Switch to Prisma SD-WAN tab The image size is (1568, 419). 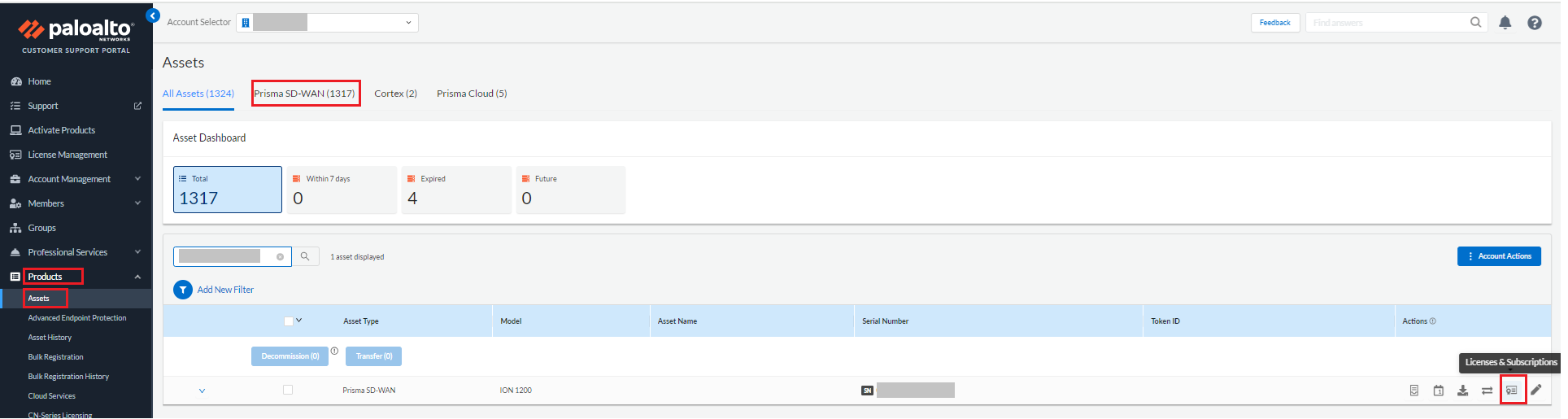pos(304,94)
